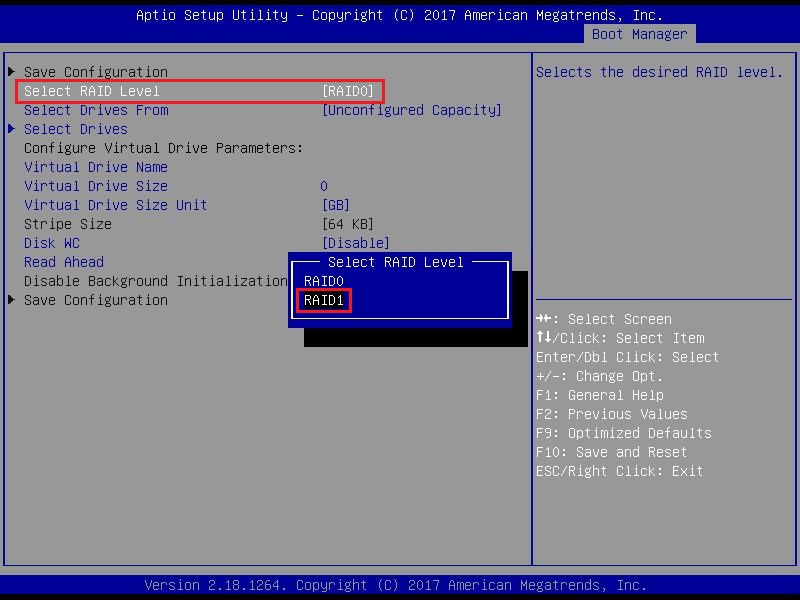Click the bottom Save Configuration entry
This screenshot has height=600, width=800.
[95, 300]
